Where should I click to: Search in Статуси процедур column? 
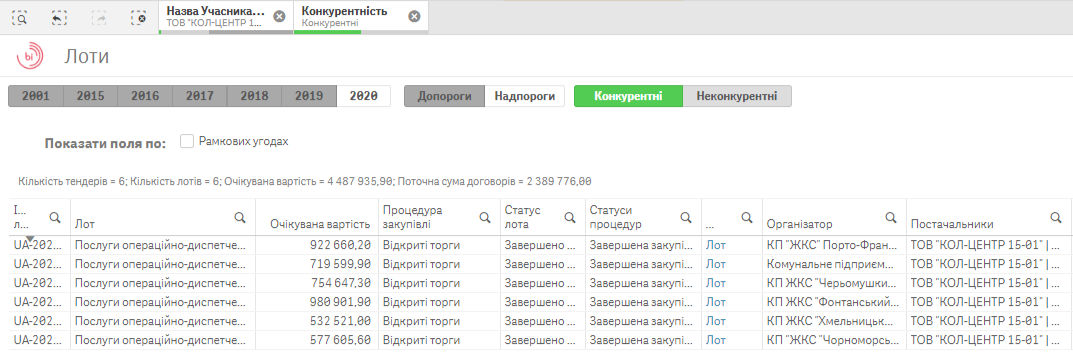pyautogui.click(x=685, y=217)
